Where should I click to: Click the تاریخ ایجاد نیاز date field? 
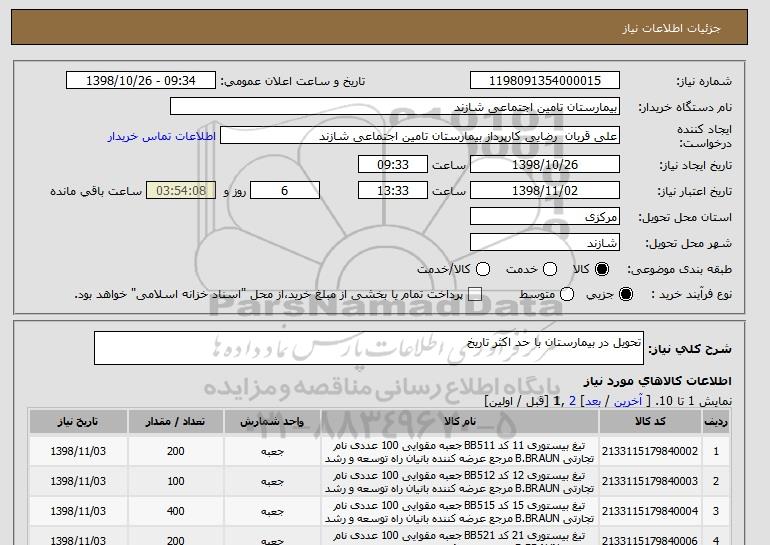[545, 164]
